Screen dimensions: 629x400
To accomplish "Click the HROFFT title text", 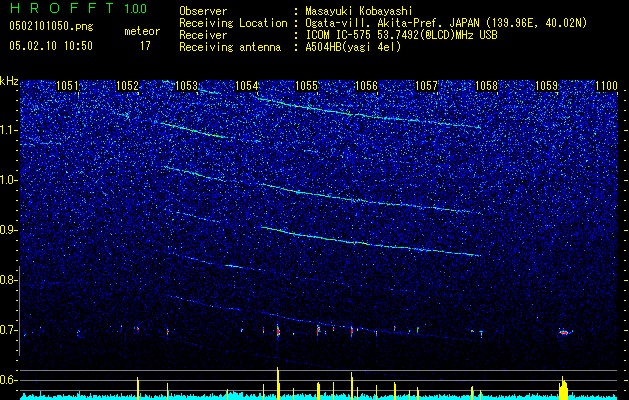I will pyautogui.click(x=62, y=8).
